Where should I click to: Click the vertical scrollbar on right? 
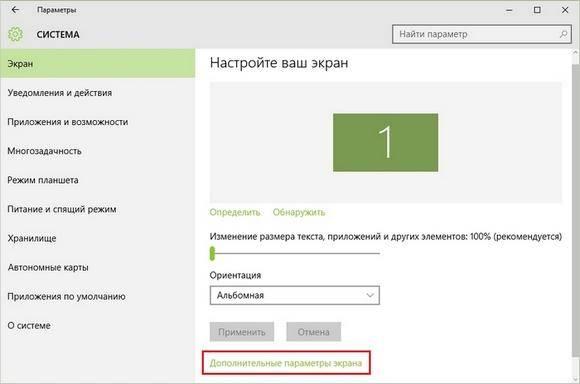[576, 211]
